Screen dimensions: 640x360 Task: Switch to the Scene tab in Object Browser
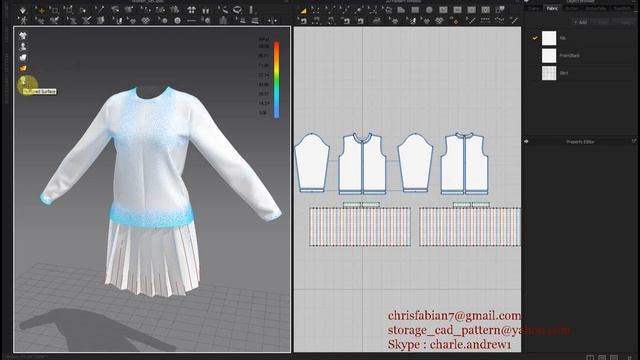(534, 9)
